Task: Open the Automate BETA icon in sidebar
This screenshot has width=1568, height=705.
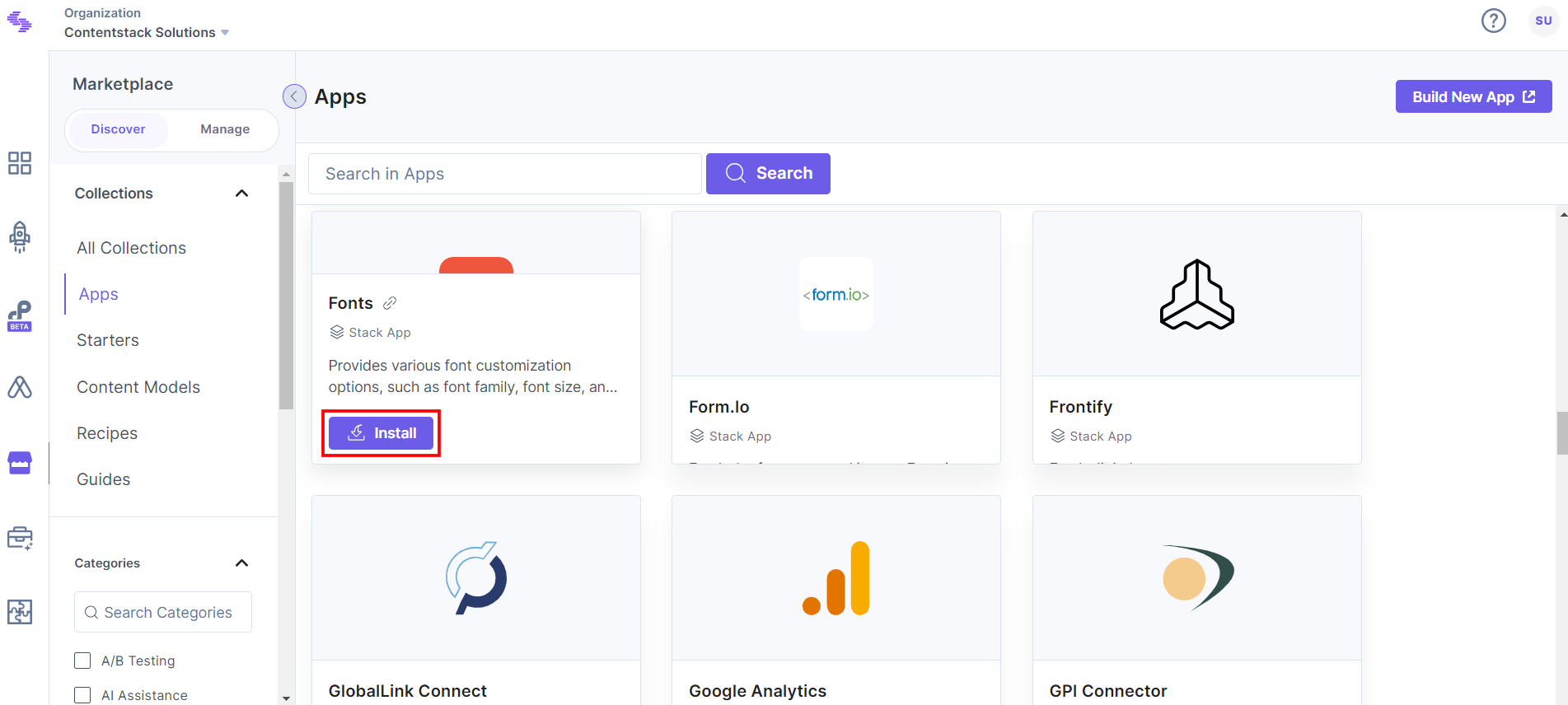Action: pyautogui.click(x=20, y=316)
